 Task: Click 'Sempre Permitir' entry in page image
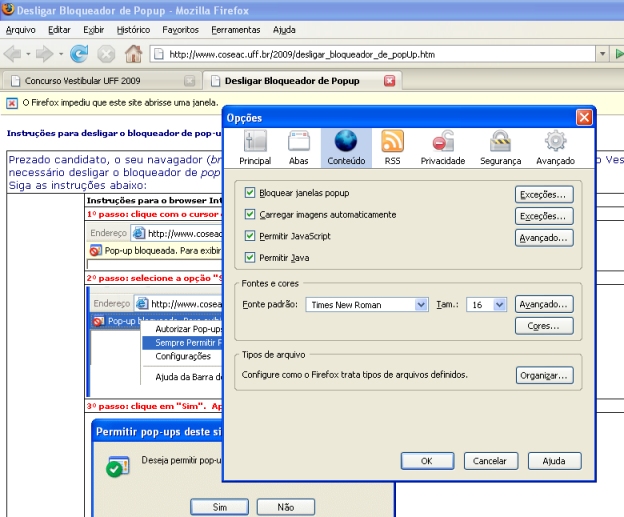182,343
